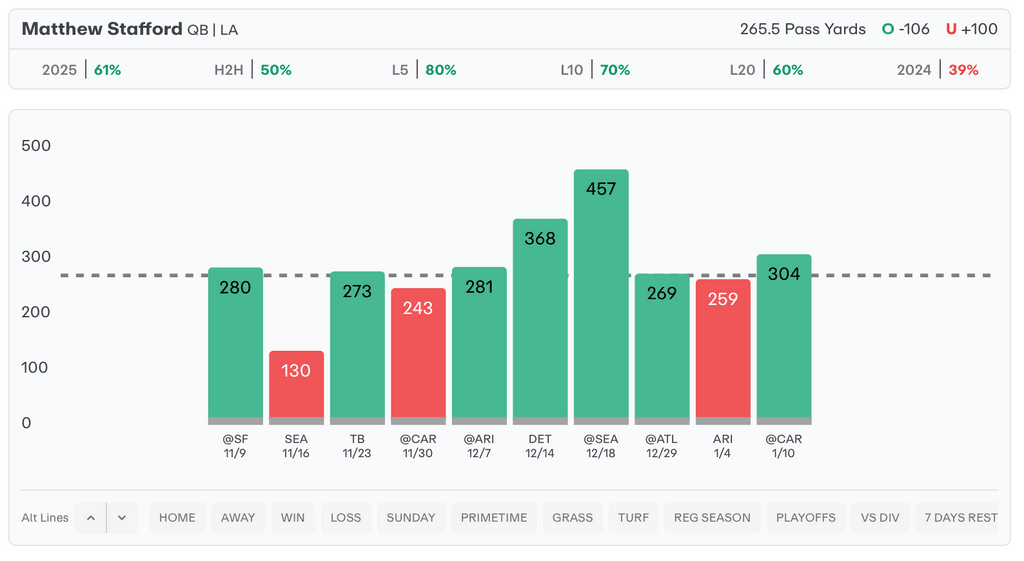
Task: Toggle the VS DIV filter
Action: [880, 518]
